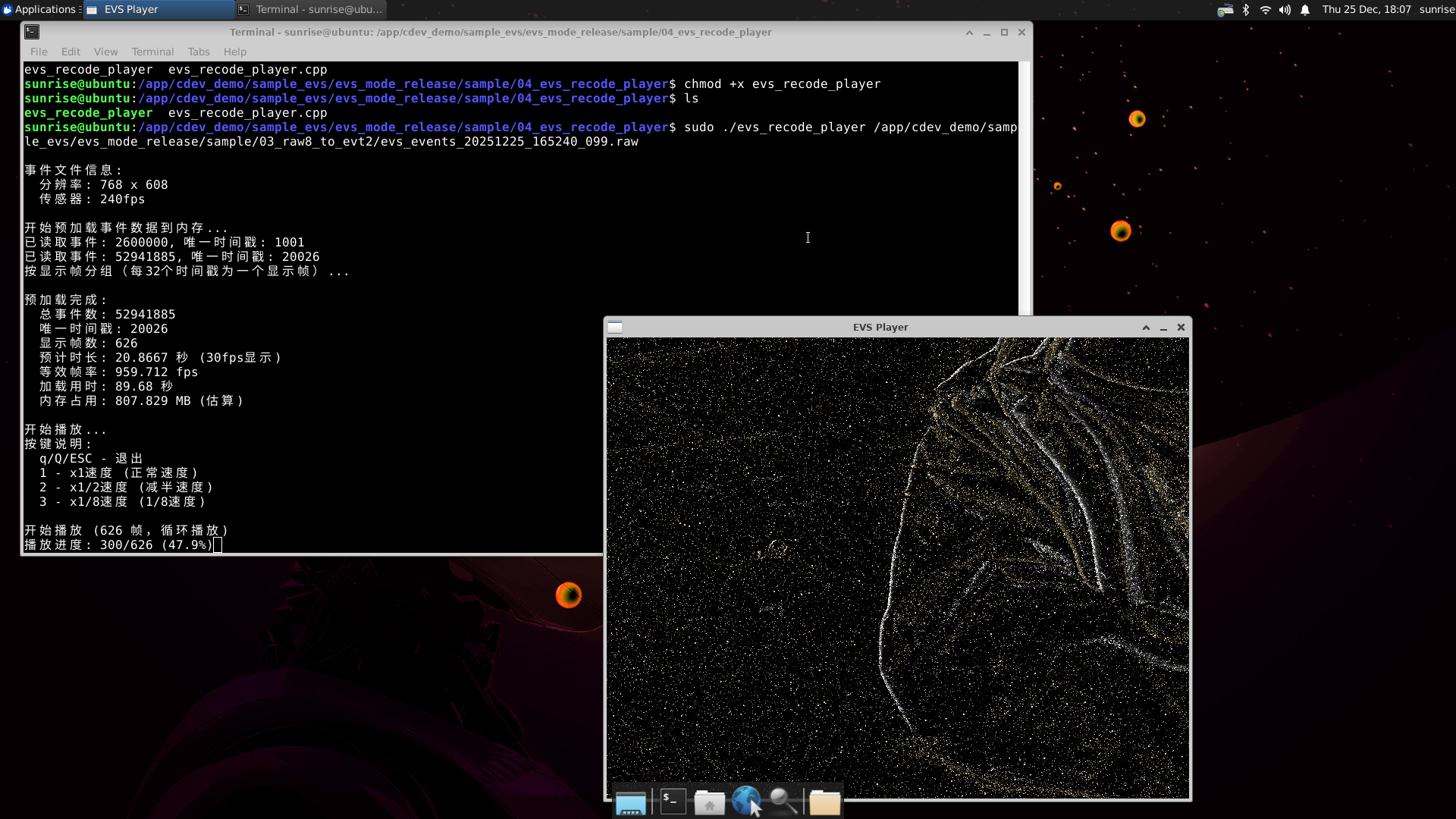
Task: Open the sunrise user menu
Action: click(x=1436, y=10)
